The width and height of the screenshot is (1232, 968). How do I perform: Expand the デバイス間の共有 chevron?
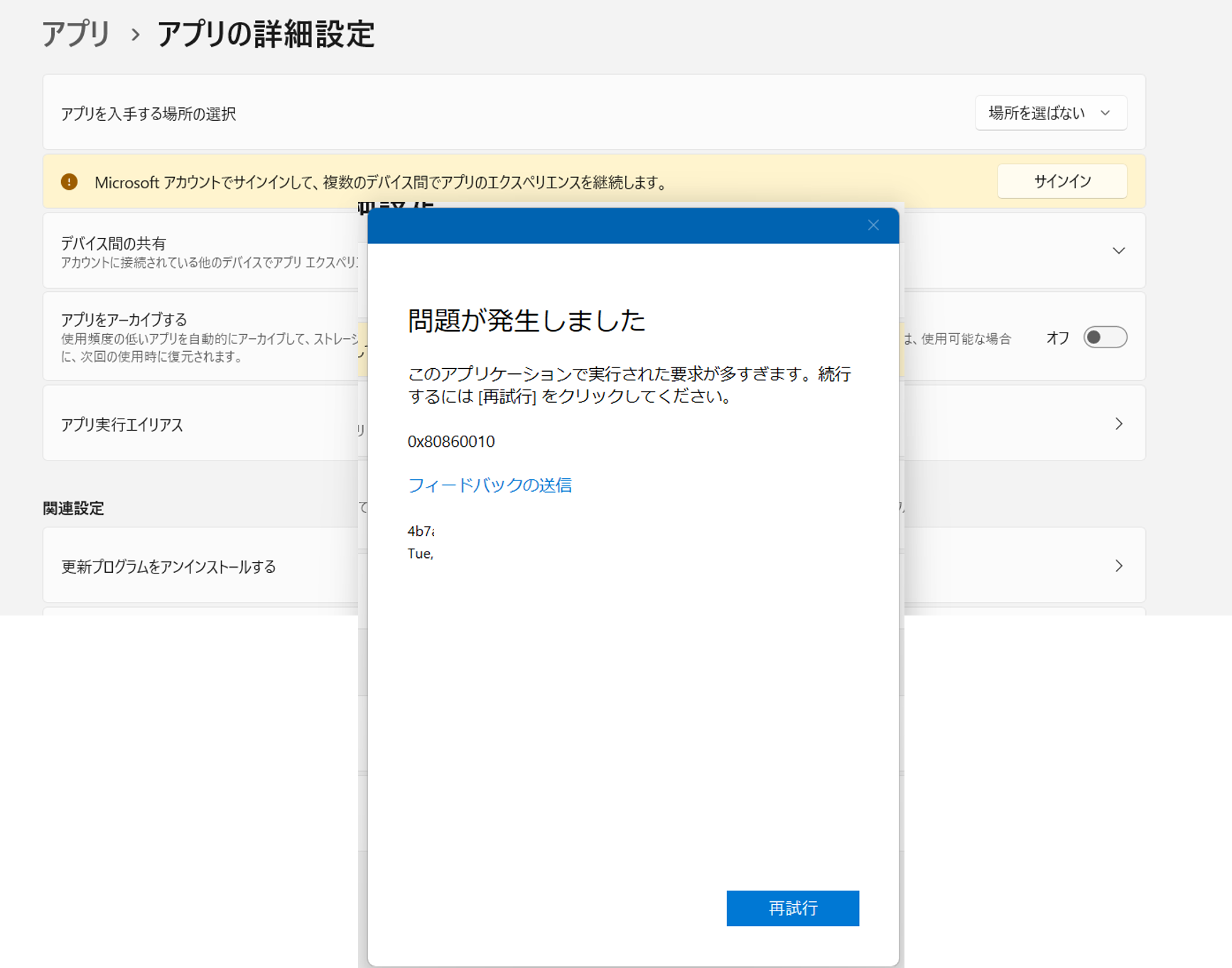tap(1118, 250)
